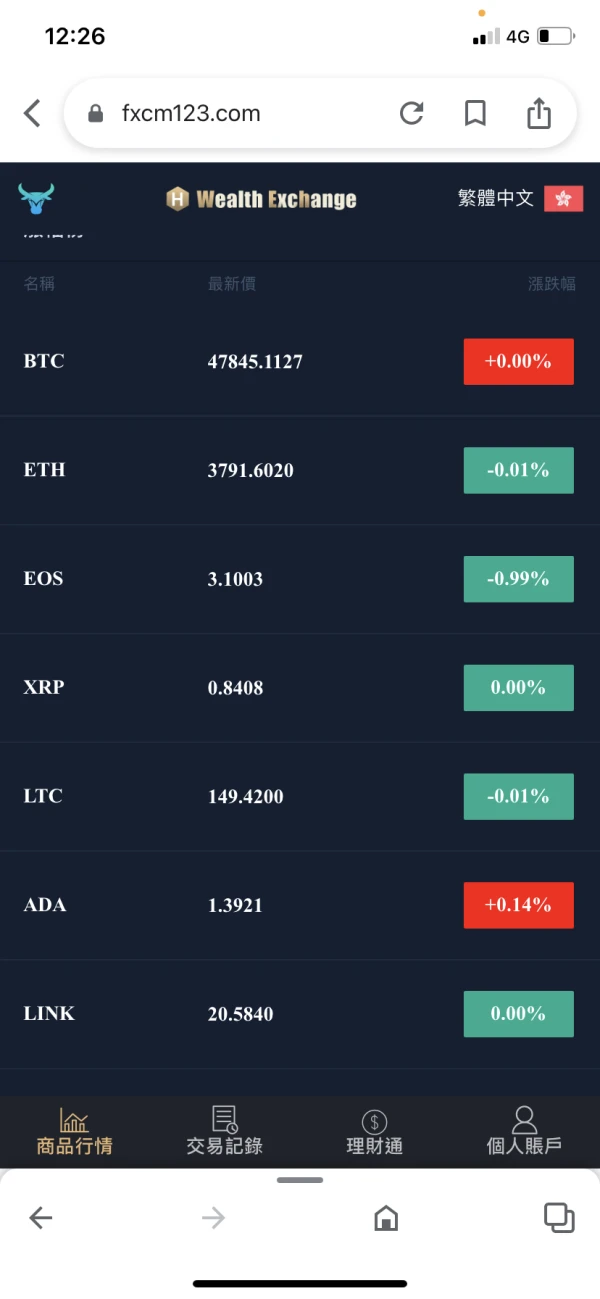
Task: Tap the Hong Kong flag icon
Action: 563,198
